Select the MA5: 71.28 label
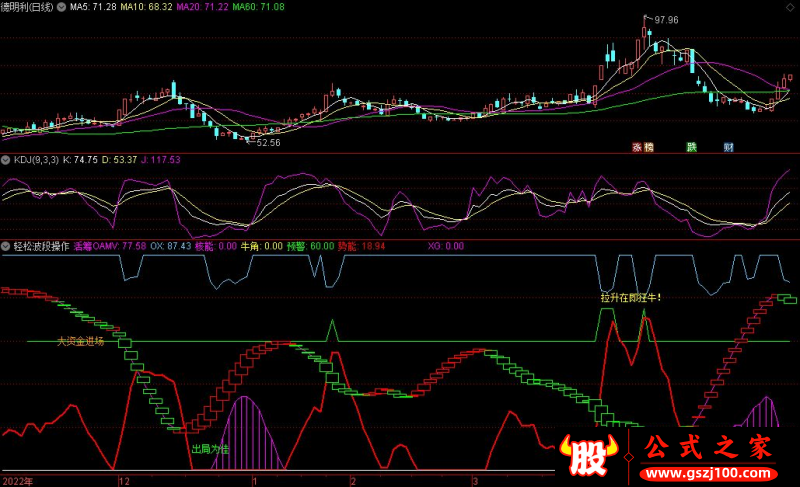The width and height of the screenshot is (800, 487). (x=93, y=7)
